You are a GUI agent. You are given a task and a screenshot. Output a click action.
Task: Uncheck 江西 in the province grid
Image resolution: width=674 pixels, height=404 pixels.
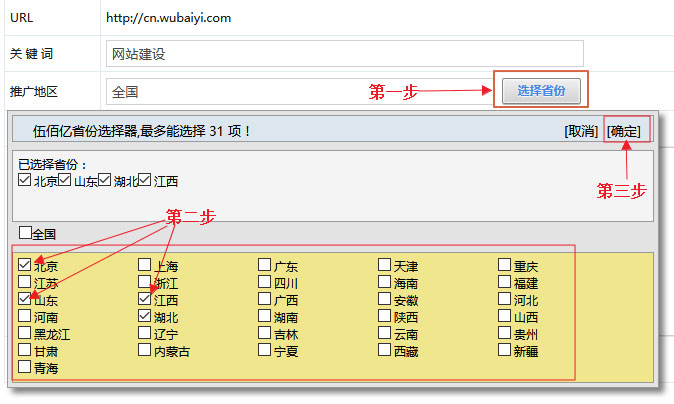pyautogui.click(x=145, y=299)
